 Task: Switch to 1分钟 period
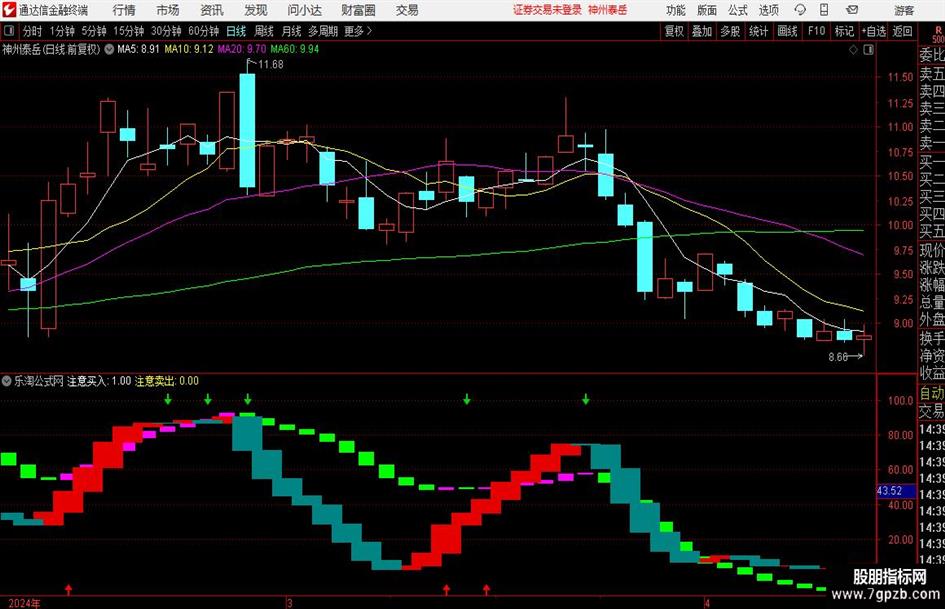point(62,31)
